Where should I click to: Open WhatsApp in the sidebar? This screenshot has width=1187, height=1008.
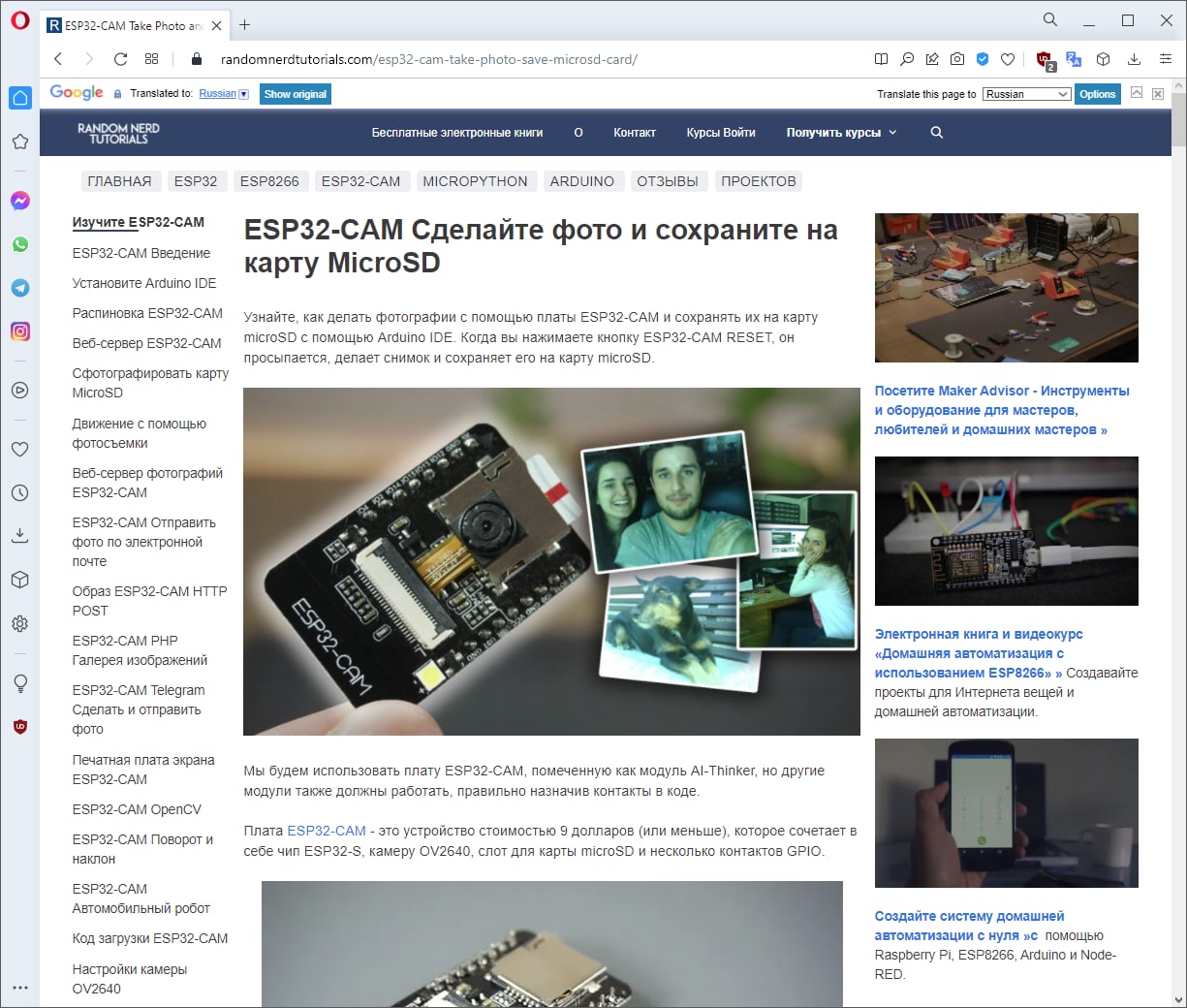point(20,244)
